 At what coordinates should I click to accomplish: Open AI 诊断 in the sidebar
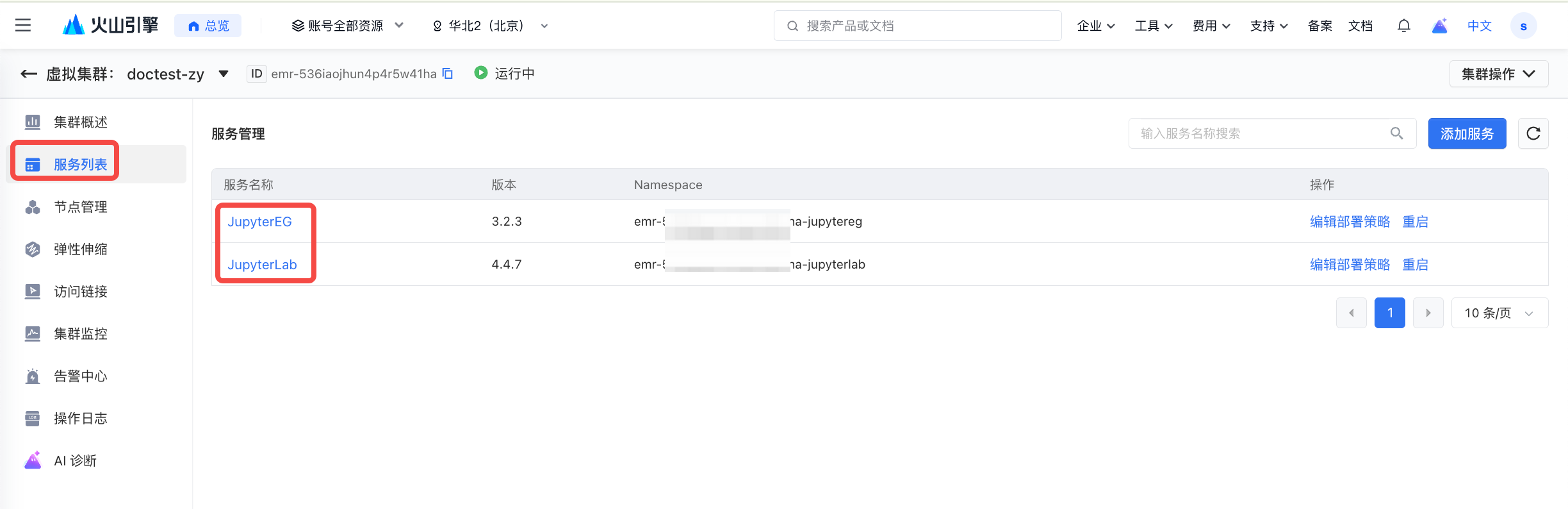[75, 461]
